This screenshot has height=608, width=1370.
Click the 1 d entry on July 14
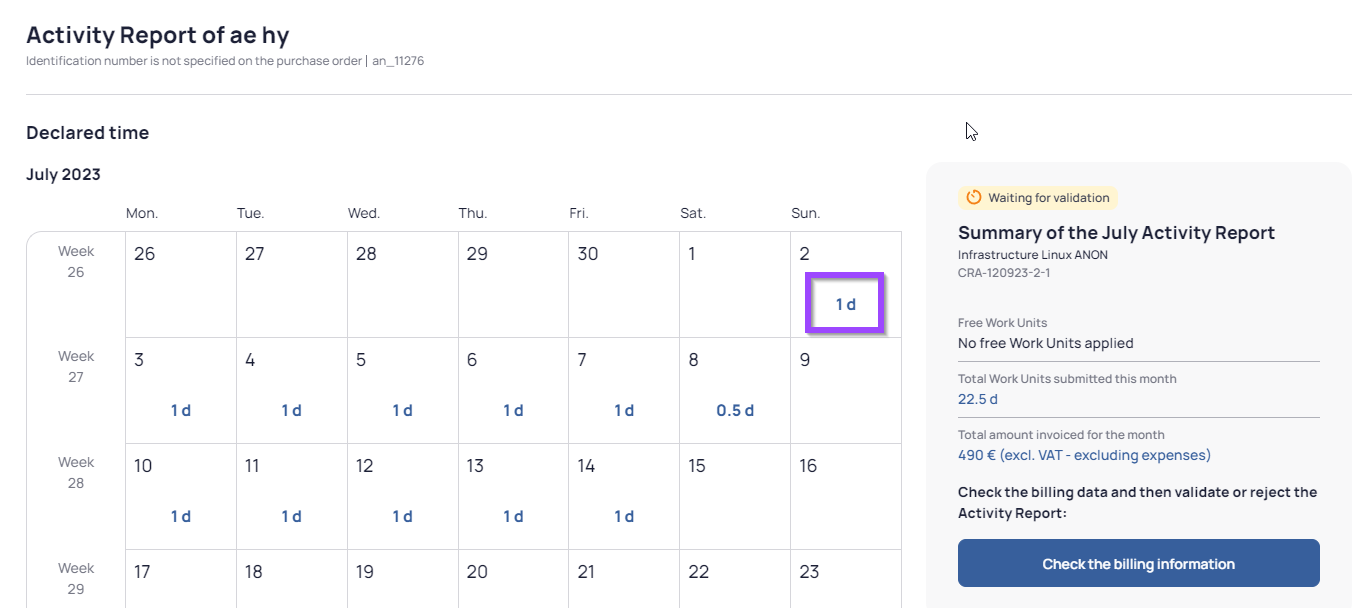point(624,516)
